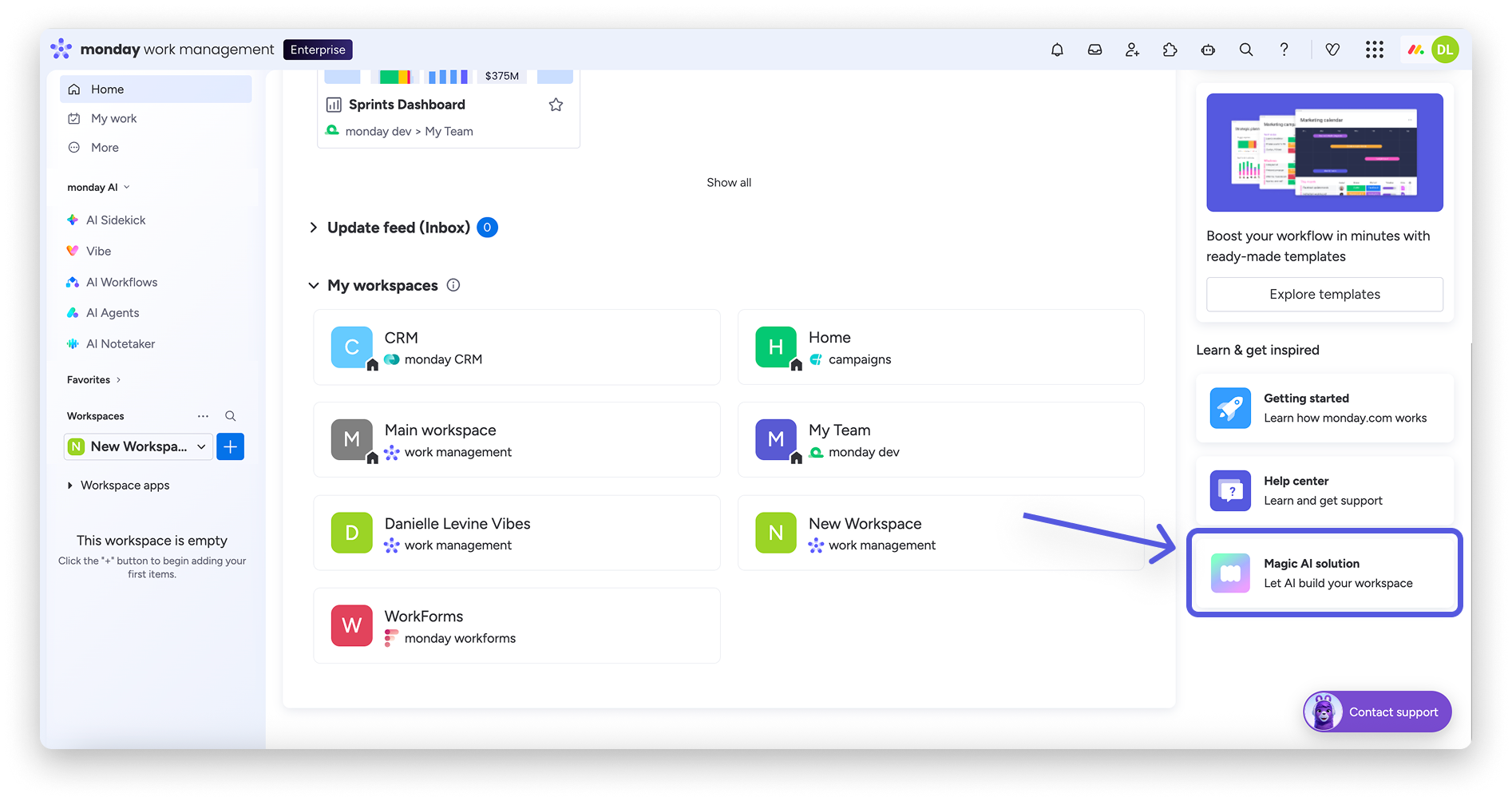Click the Update feed count badge
Screen dimensions: 1512x801
click(x=487, y=228)
